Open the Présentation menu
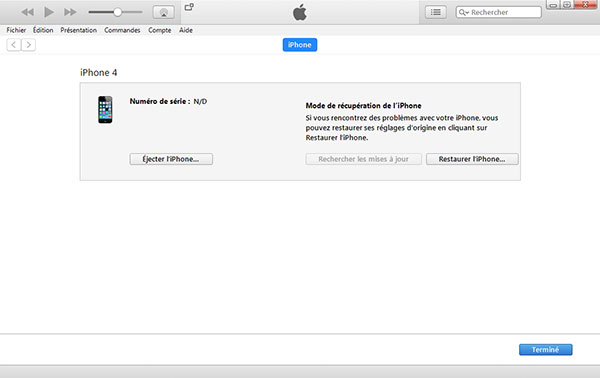600x378 pixels. (x=78, y=30)
